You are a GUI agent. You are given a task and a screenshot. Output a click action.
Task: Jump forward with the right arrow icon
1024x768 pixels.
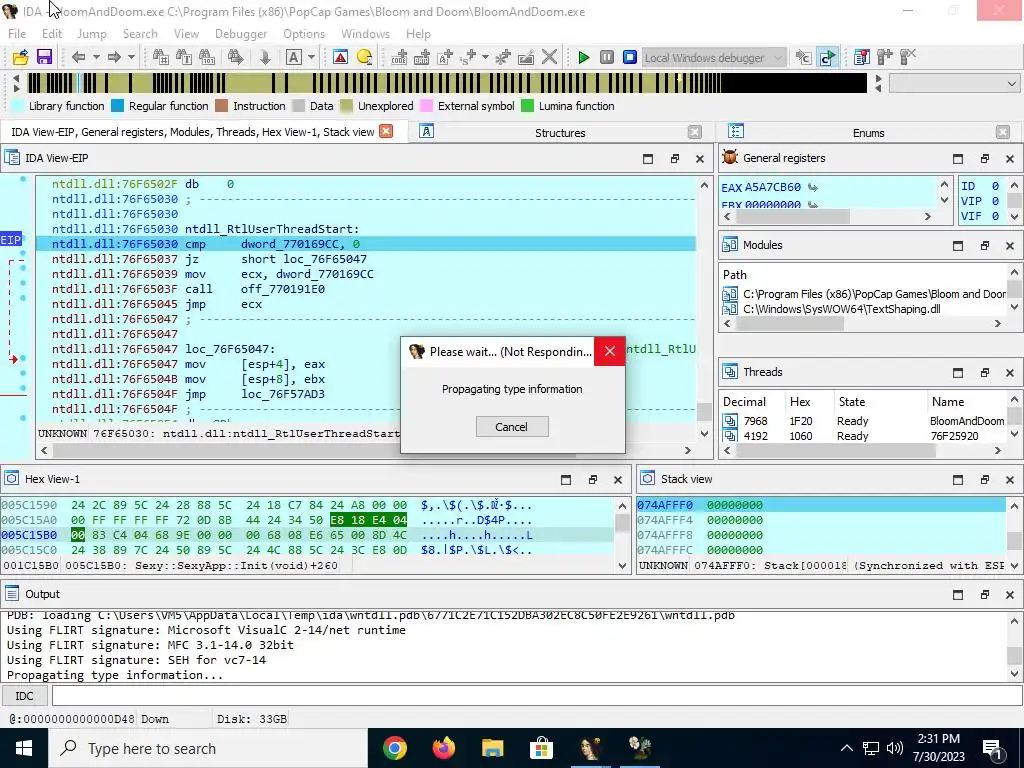(114, 57)
